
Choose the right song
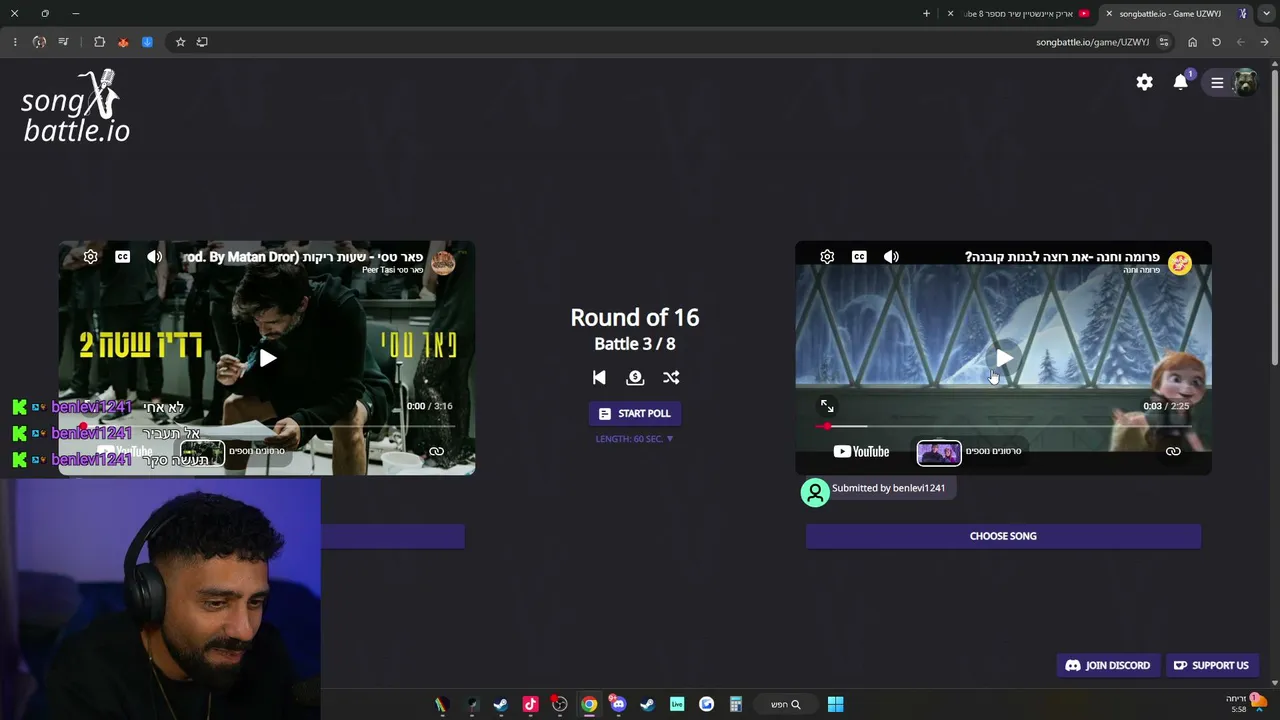(1003, 536)
